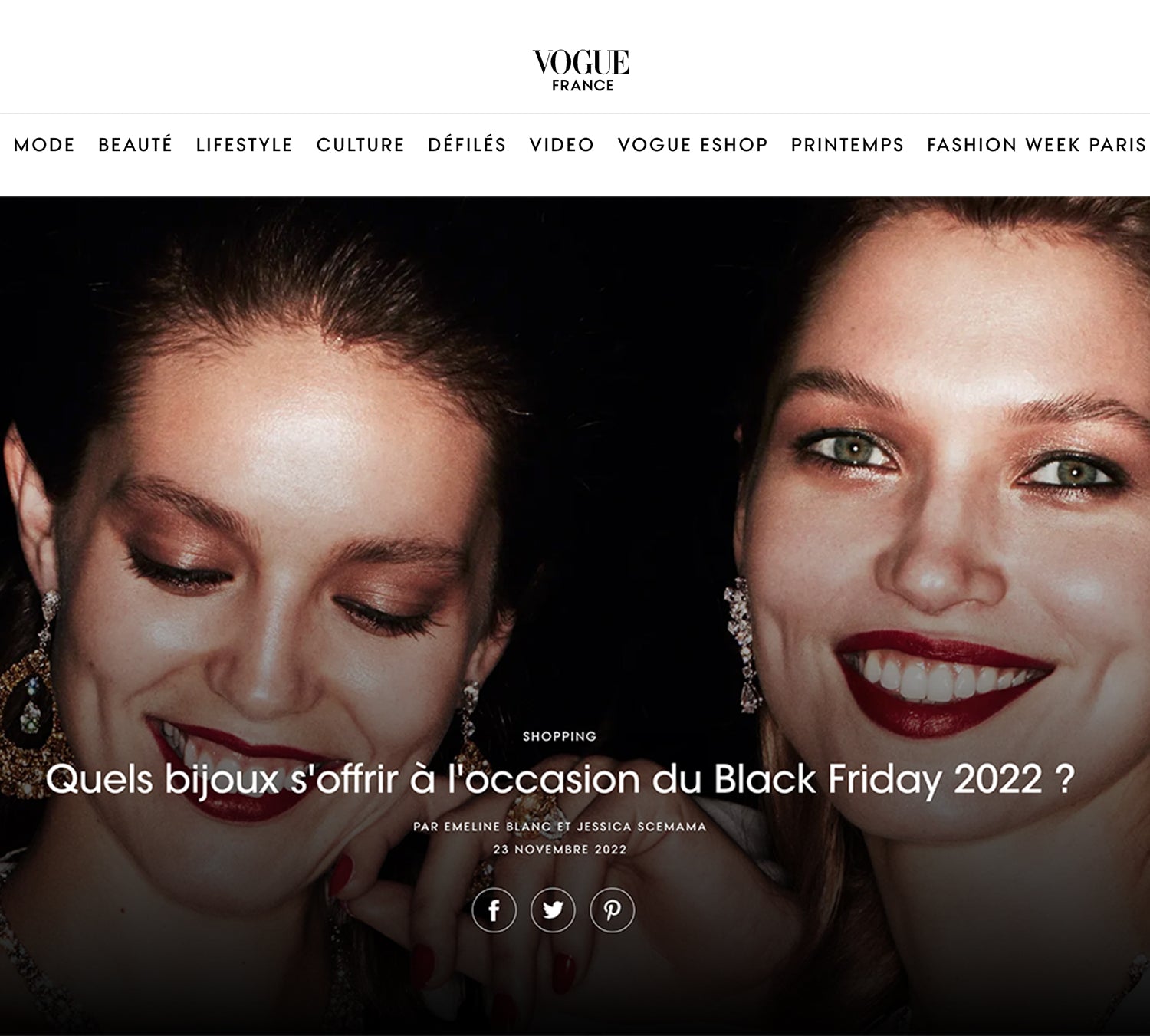View author Jessica Scemama's page
The width and height of the screenshot is (1150, 1036).
642,827
